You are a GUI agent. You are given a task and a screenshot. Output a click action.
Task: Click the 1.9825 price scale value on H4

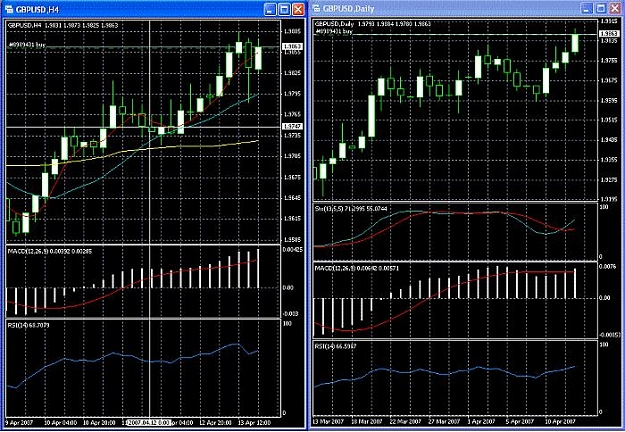292,73
